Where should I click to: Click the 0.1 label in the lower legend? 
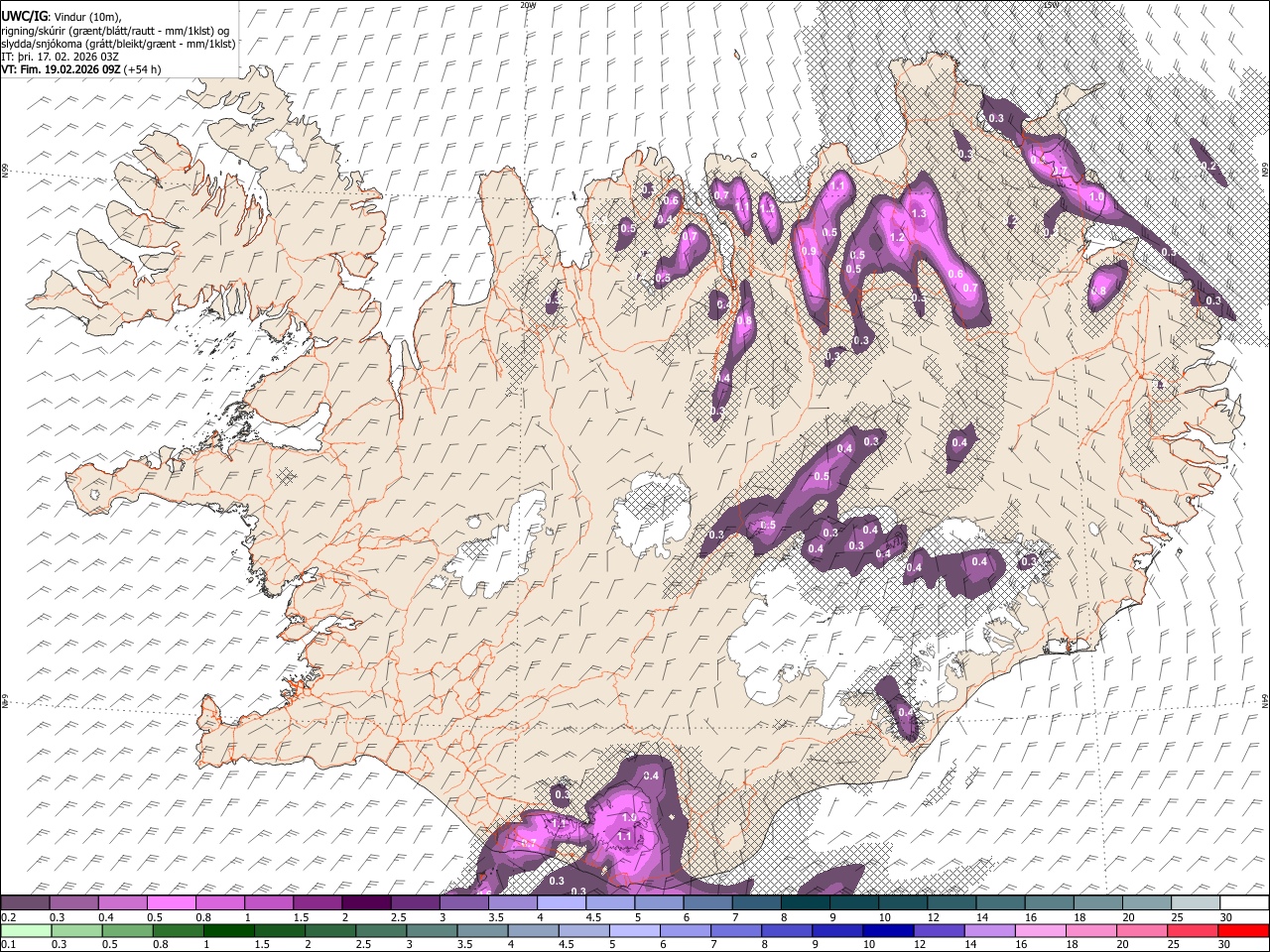click(7, 945)
